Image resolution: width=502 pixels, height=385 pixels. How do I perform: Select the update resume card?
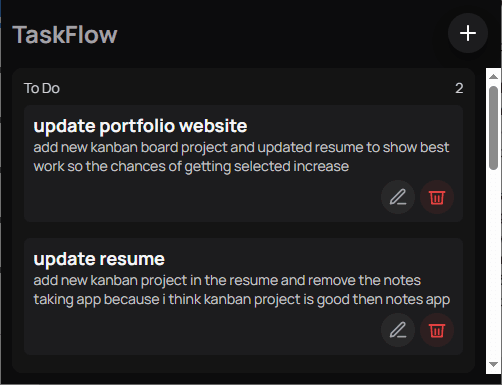pyautogui.click(x=243, y=297)
